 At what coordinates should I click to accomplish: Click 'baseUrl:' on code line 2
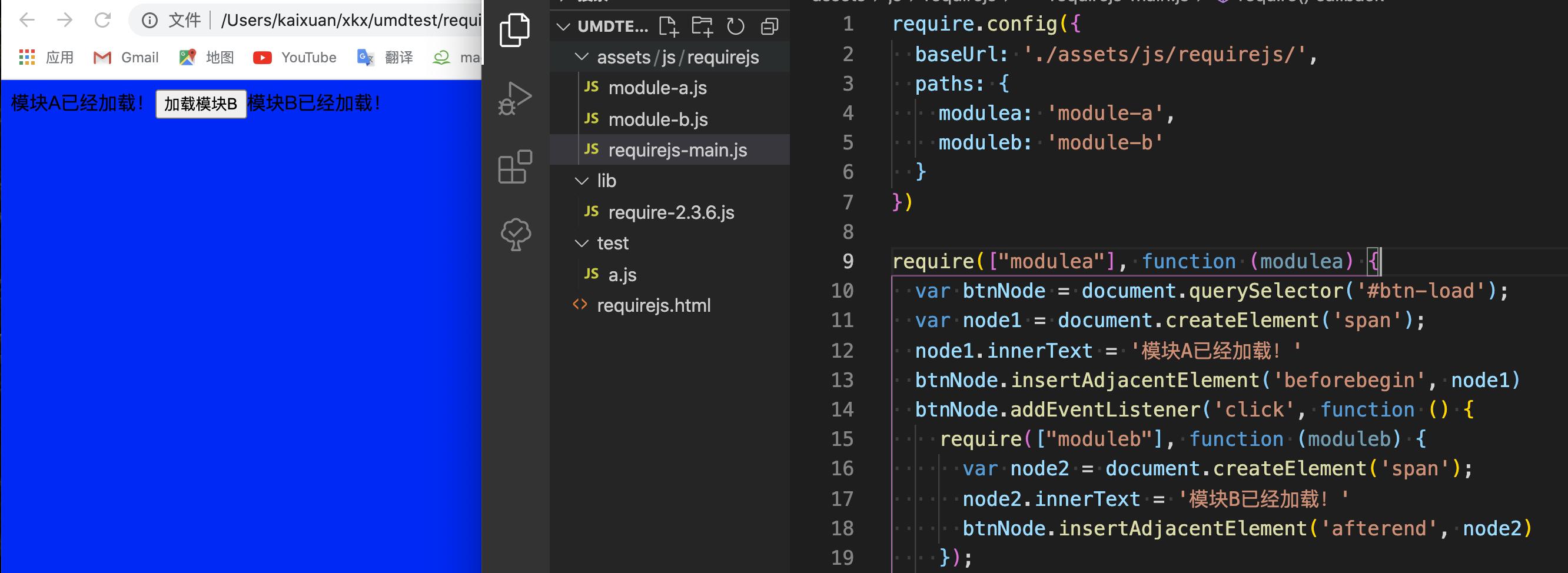pos(962,54)
